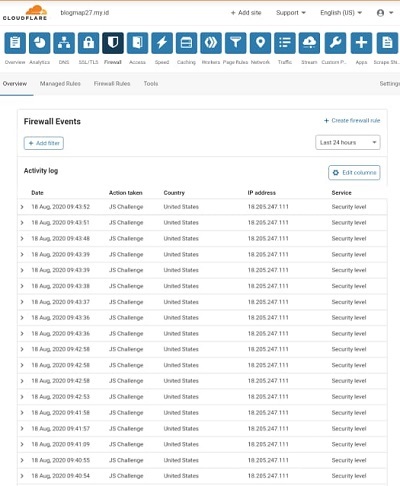Image resolution: width=400 pixels, height=486 pixels.
Task: Expand the 09:43:37 event row
Action: click(22, 302)
